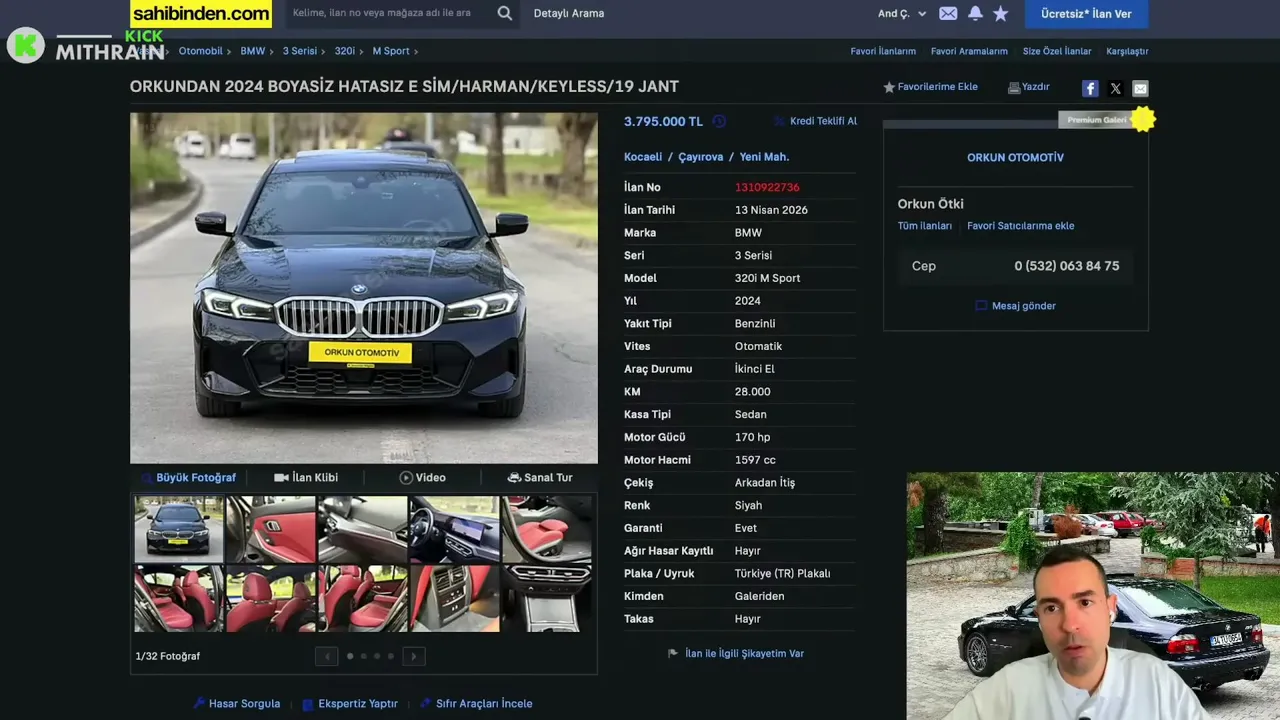Share the listing on X
The image size is (1280, 720).
[1116, 88]
